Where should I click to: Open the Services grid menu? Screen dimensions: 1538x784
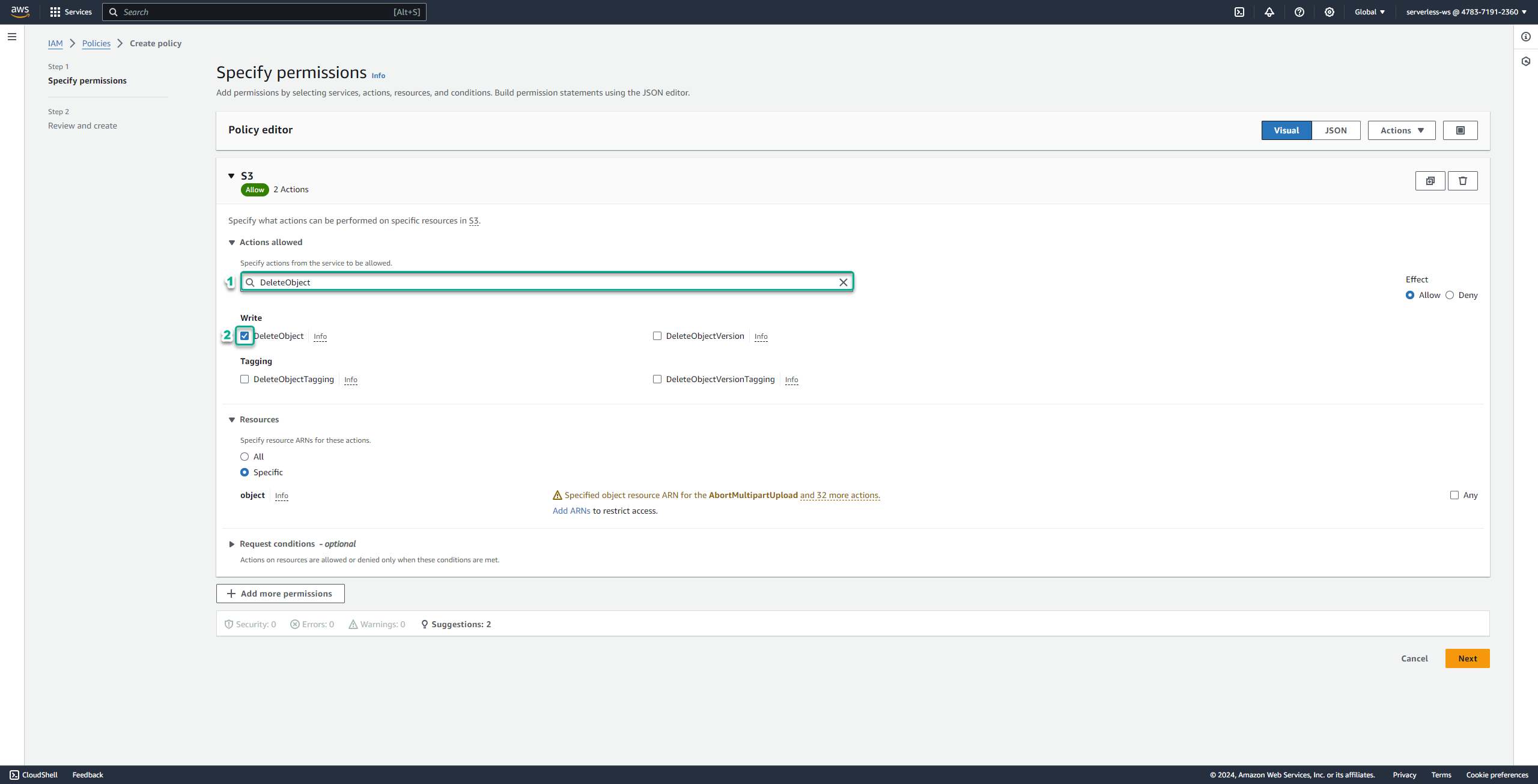71,12
